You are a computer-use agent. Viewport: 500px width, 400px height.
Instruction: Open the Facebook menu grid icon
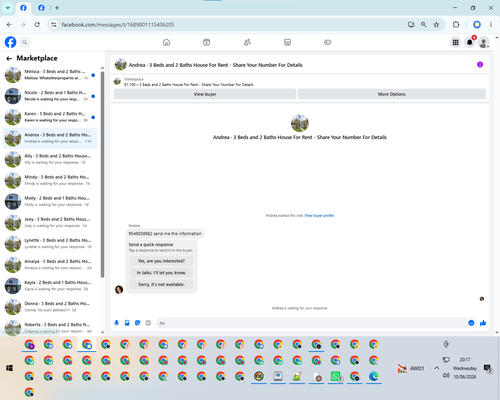pos(455,42)
